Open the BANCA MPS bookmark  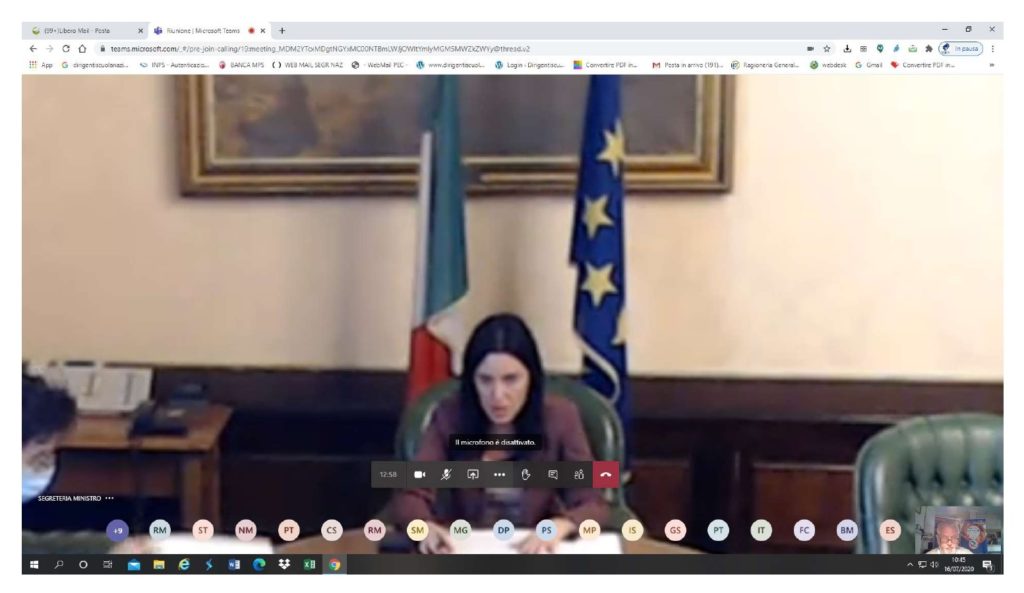246,65
